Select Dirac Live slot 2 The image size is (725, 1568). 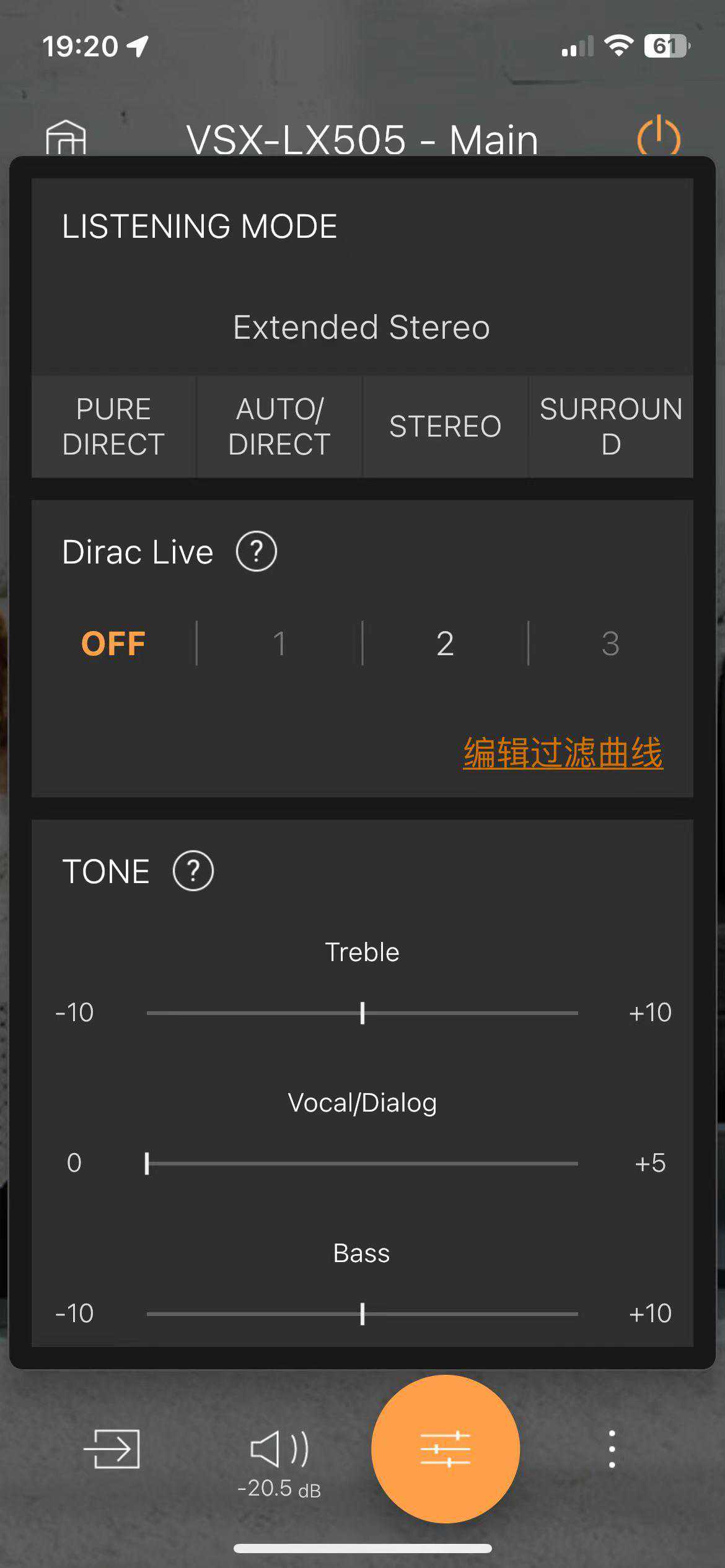445,643
